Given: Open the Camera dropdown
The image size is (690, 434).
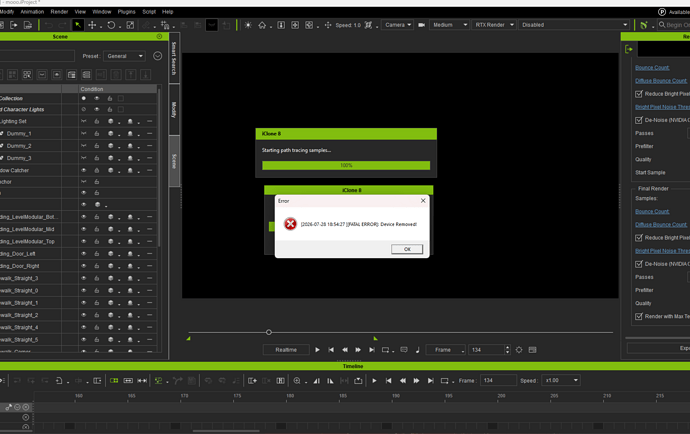Looking at the screenshot, I should 397,25.
